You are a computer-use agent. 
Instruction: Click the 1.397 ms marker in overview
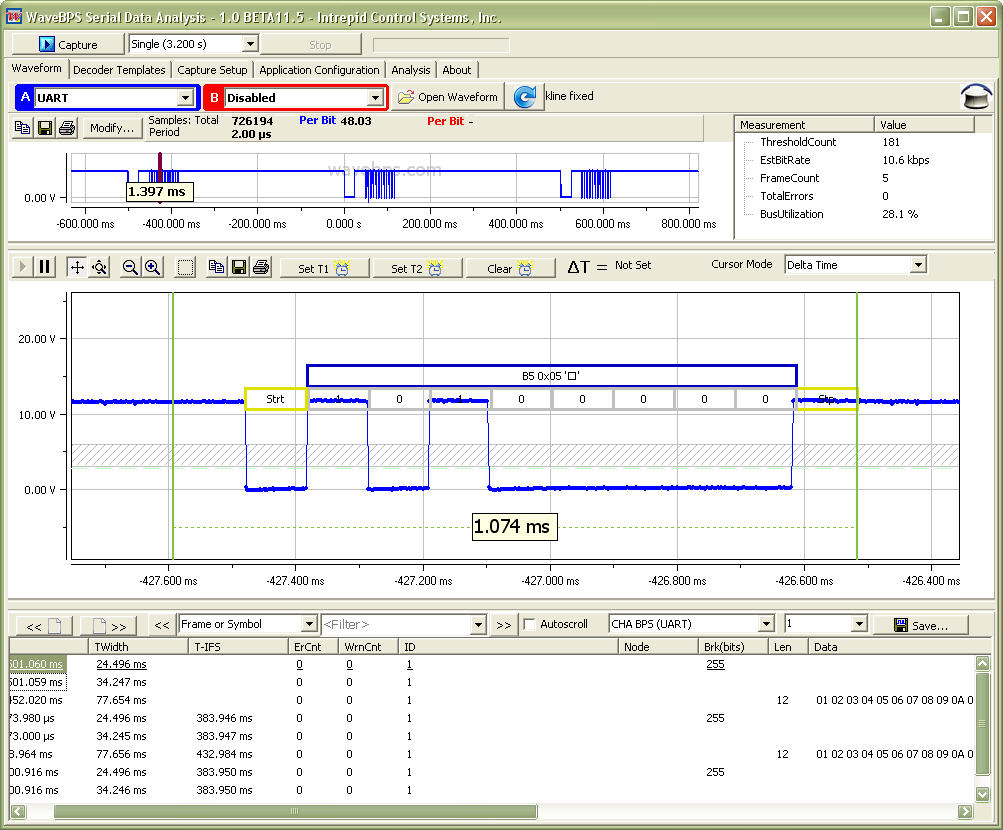[157, 191]
